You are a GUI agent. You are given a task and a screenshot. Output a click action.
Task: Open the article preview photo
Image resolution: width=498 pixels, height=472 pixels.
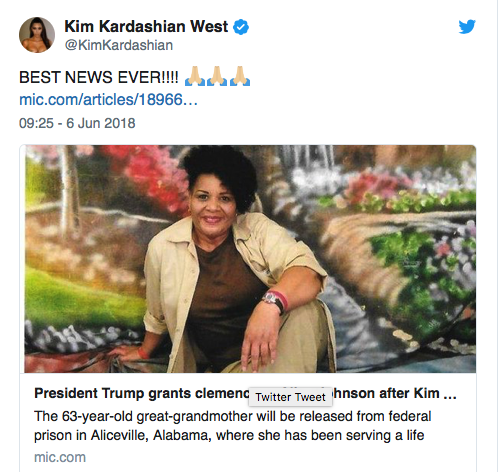250,259
